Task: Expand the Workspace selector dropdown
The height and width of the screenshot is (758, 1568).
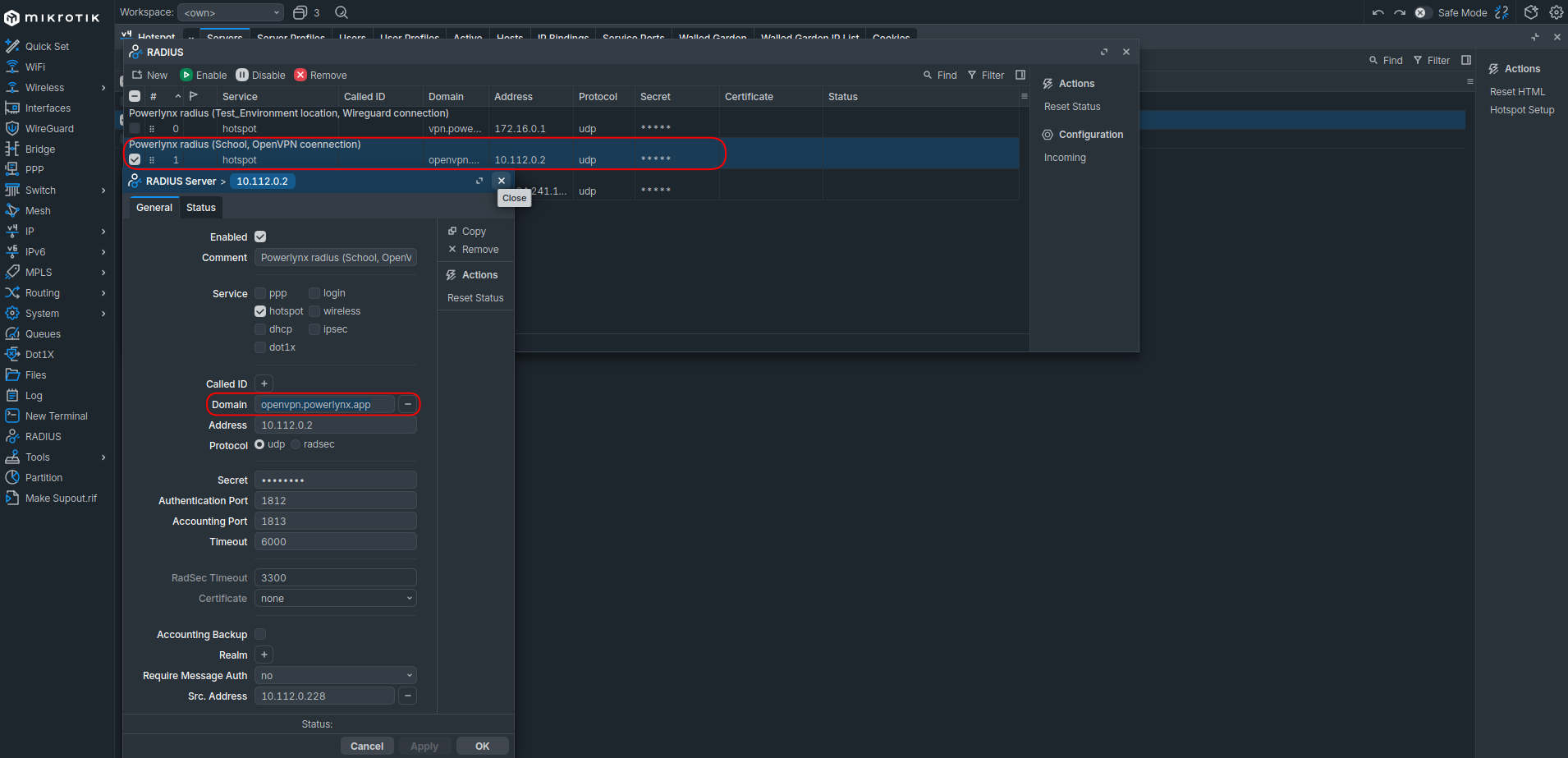Action: [x=231, y=12]
